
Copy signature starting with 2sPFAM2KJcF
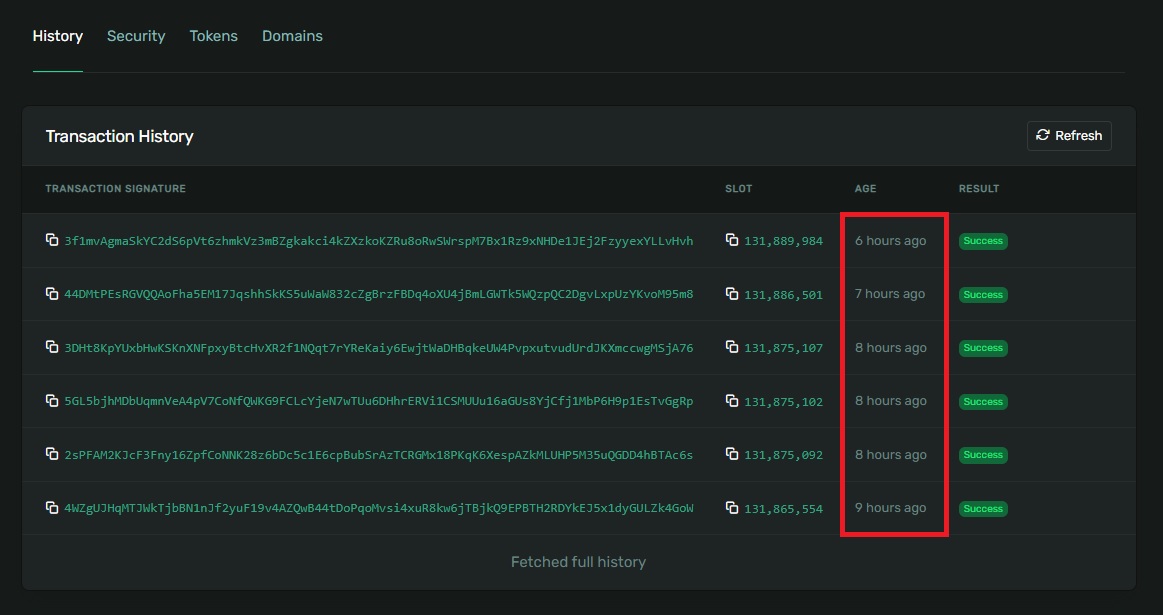(x=52, y=453)
